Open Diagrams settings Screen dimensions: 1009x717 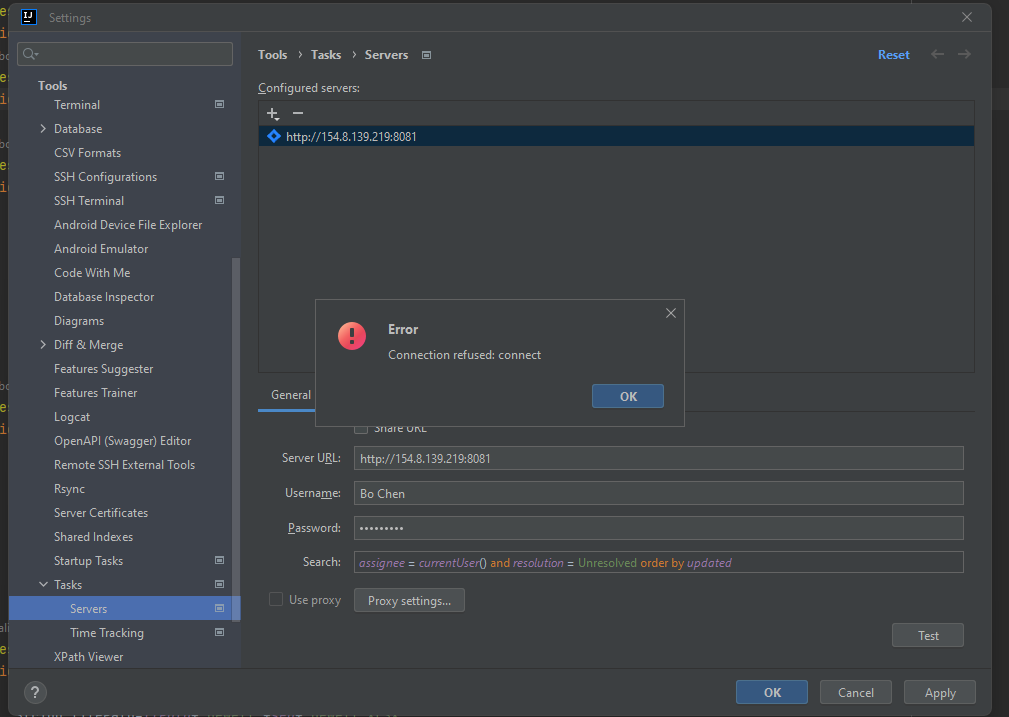point(79,321)
